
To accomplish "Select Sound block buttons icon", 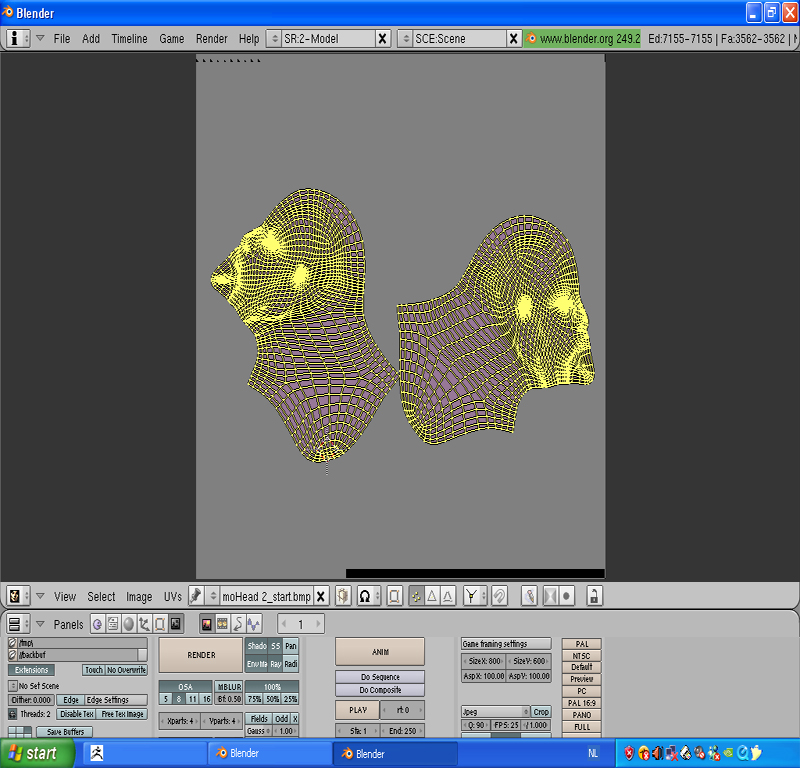I will click(x=254, y=624).
